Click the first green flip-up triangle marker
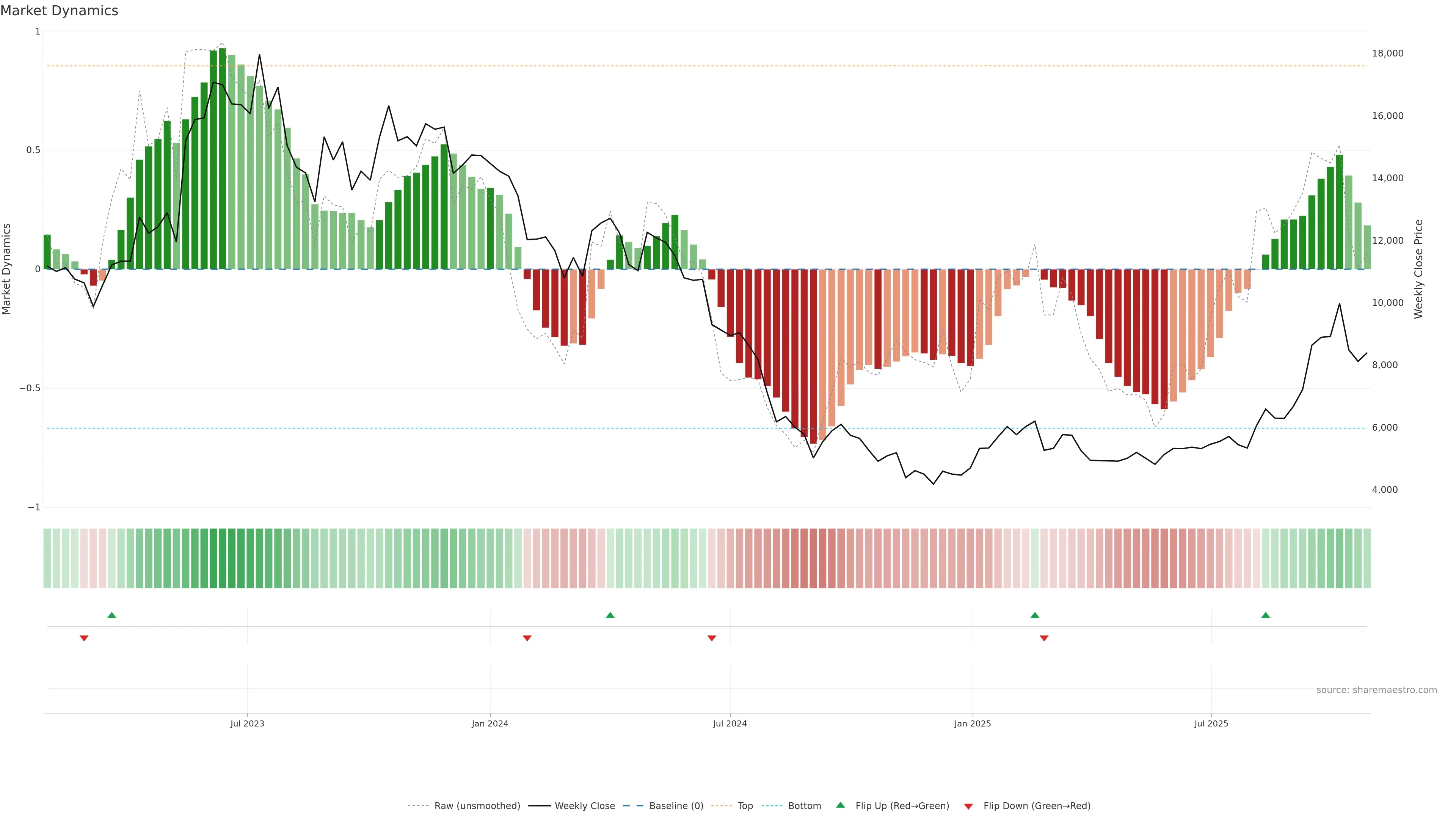 [x=112, y=615]
